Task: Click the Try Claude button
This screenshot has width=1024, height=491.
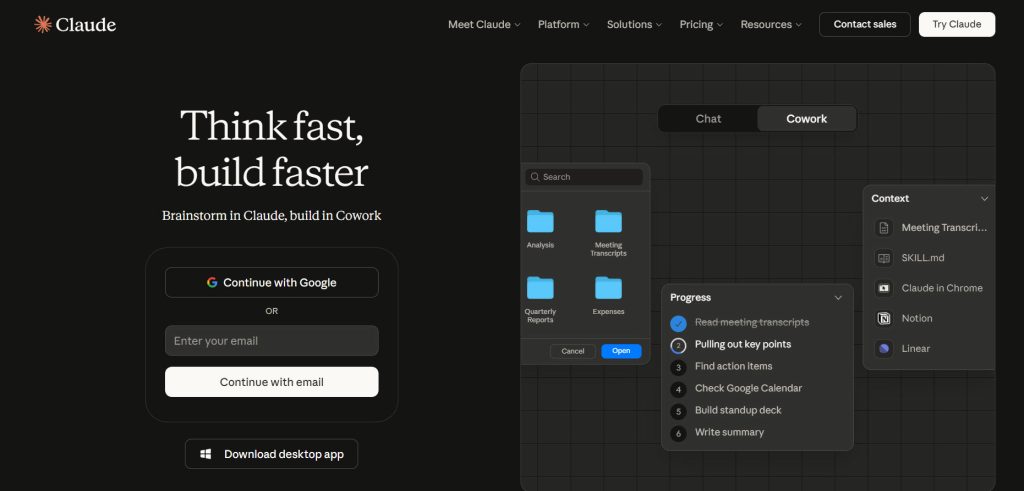Action: point(957,24)
